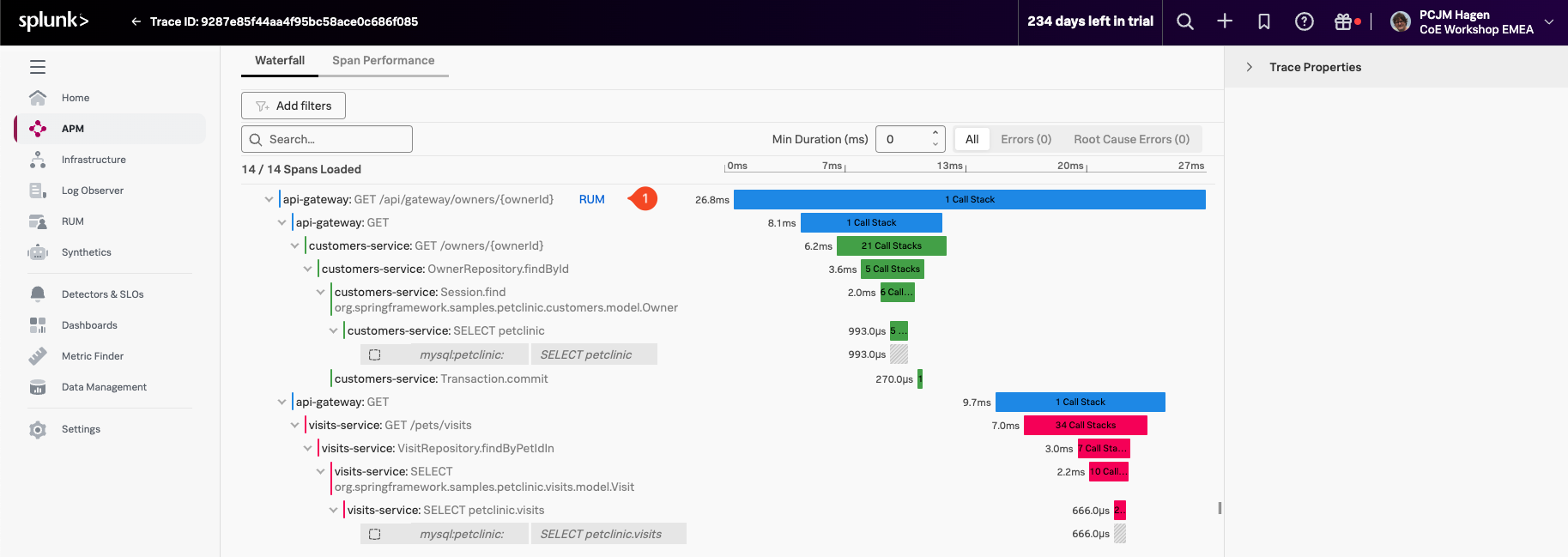Open Log Observer from the sidebar
The height and width of the screenshot is (557, 1568).
pyautogui.click(x=92, y=191)
